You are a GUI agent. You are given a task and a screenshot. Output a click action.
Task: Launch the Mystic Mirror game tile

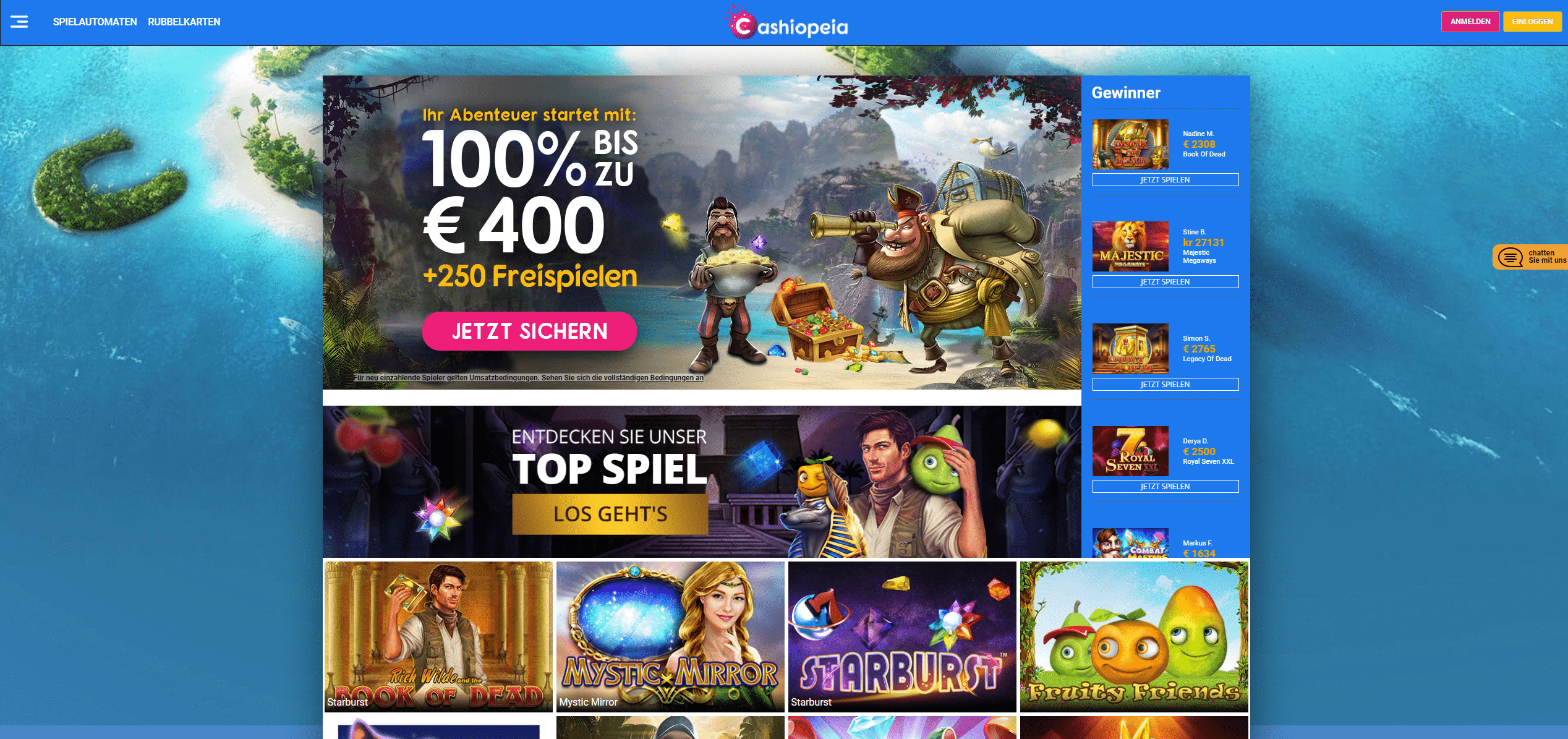pos(670,636)
